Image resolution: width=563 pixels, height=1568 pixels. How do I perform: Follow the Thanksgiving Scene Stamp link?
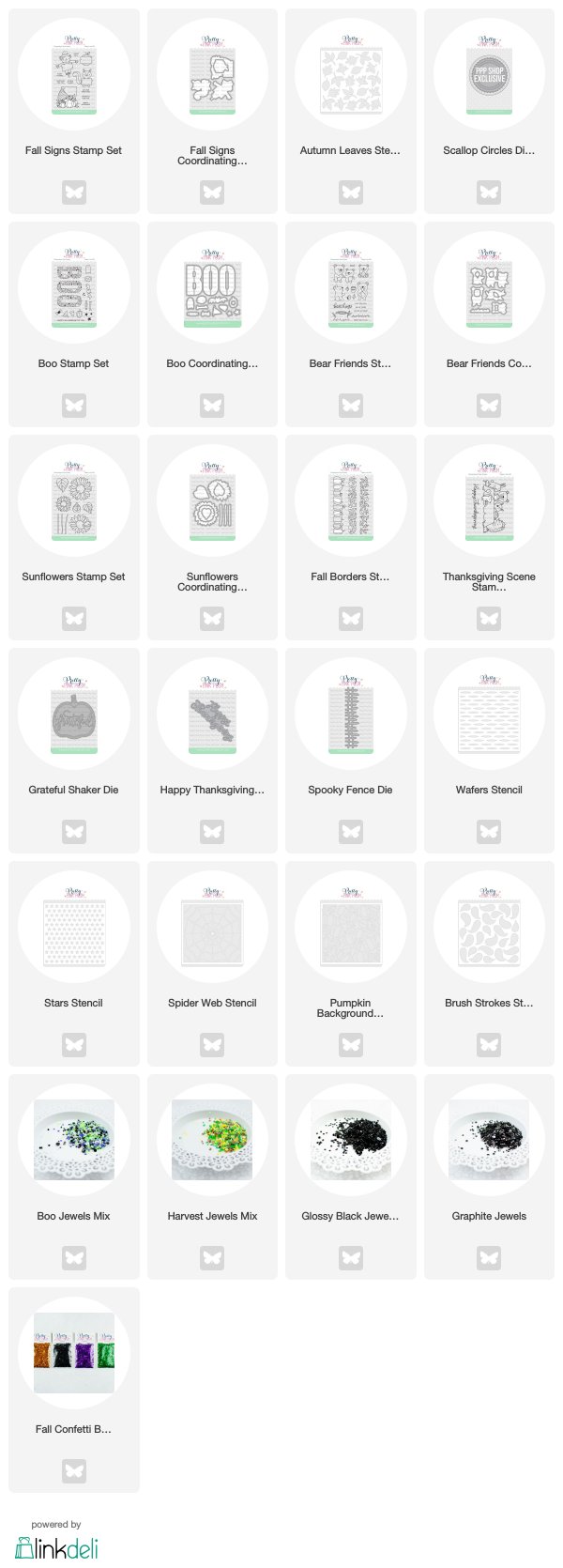(489, 582)
